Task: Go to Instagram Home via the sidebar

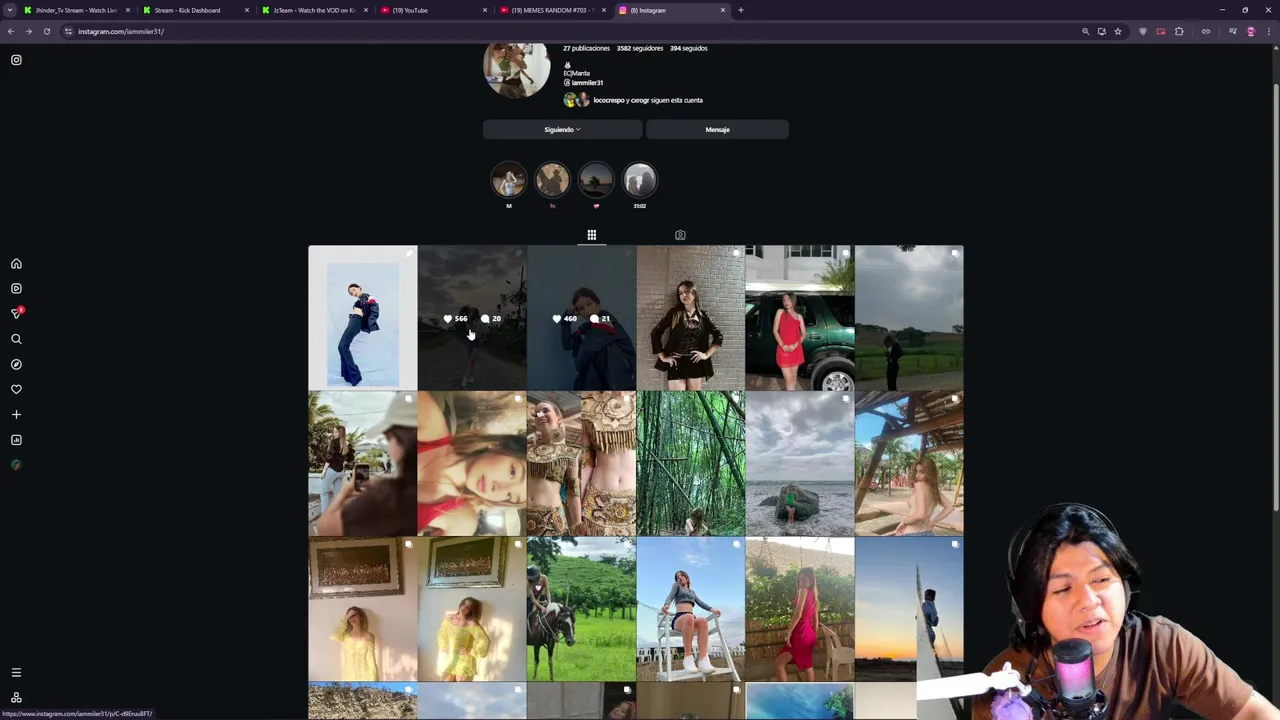Action: (x=16, y=264)
